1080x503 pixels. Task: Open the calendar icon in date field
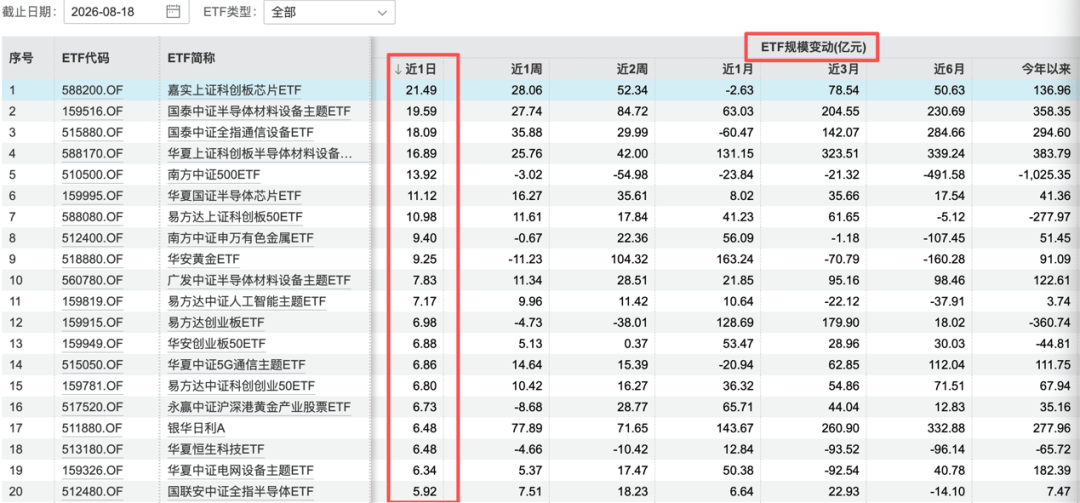pyautogui.click(x=174, y=11)
